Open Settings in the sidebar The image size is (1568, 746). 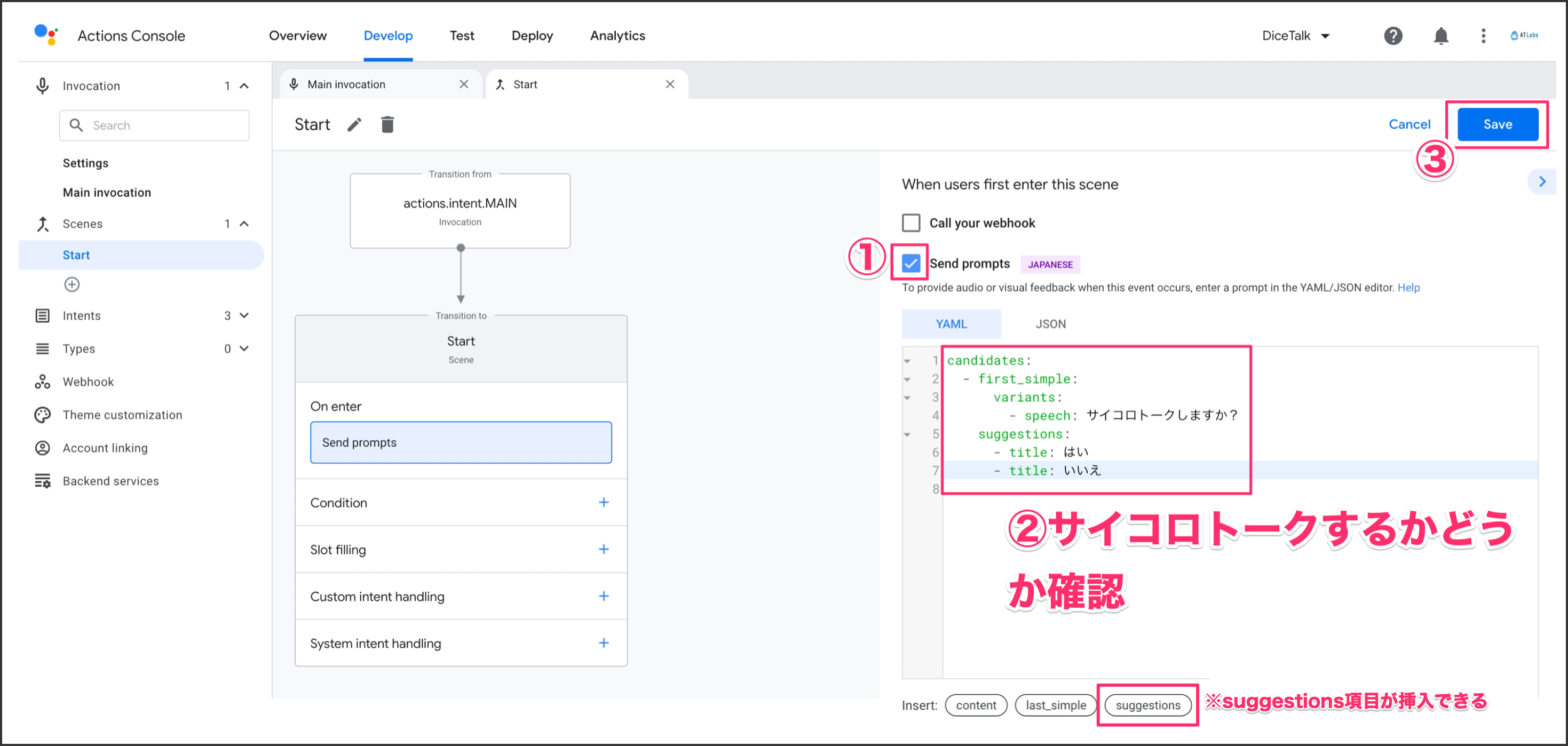(x=85, y=163)
